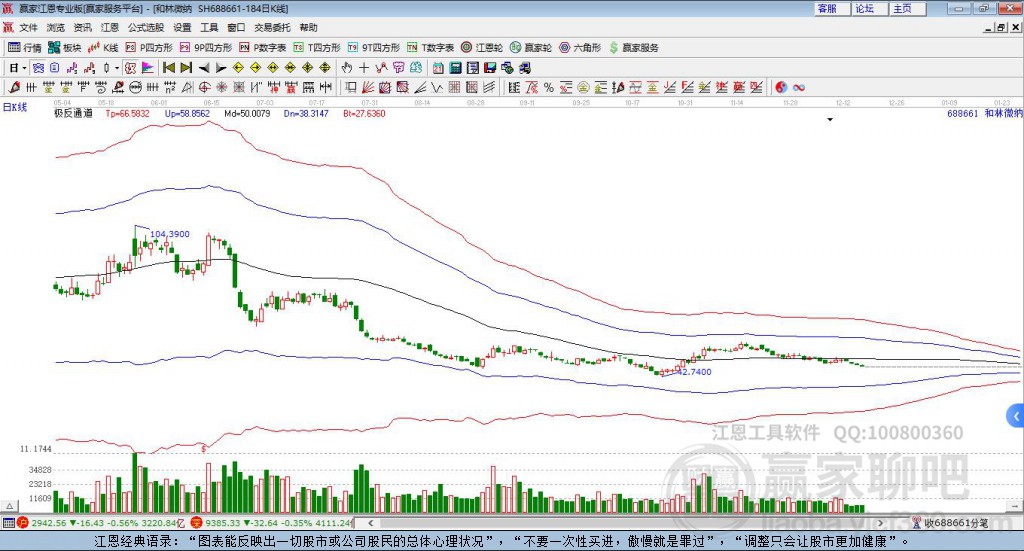Open the 资讯 menu

click(x=82, y=27)
